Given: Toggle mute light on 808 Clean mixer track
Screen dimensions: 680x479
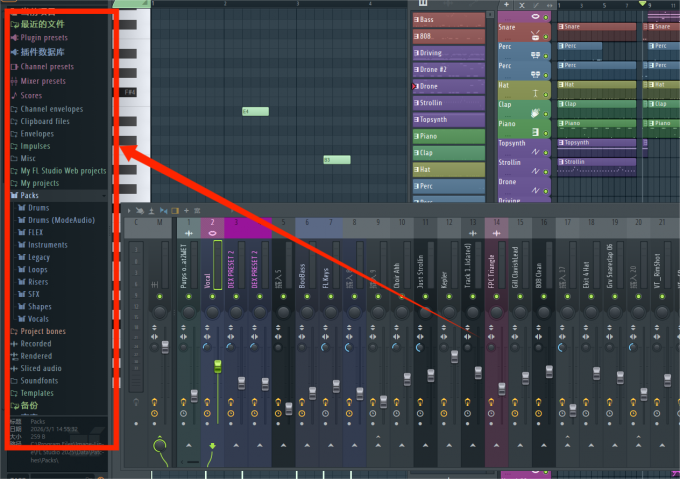Looking at the screenshot, I should 543,297.
